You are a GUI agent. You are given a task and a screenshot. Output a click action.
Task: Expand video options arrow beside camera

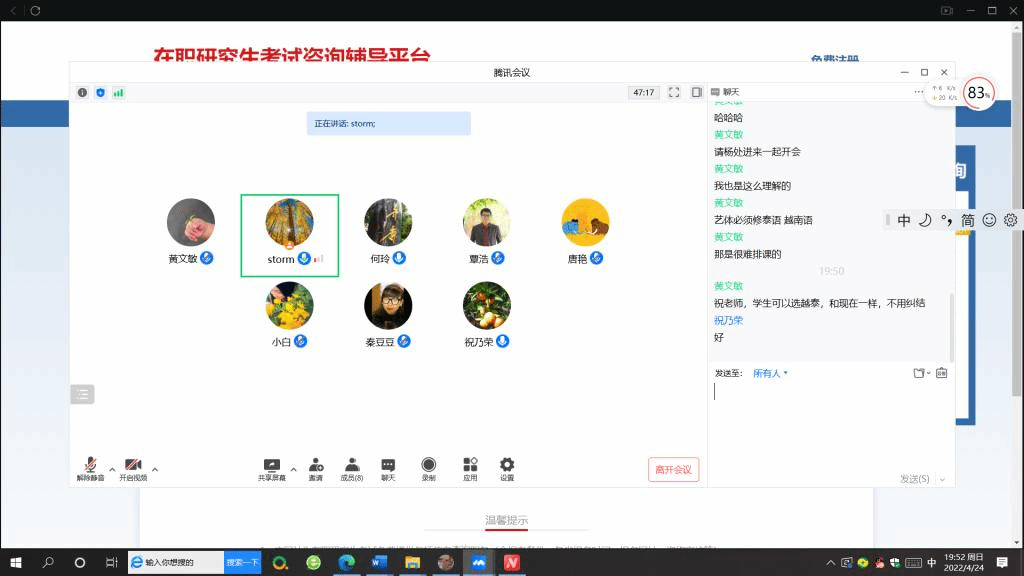pyautogui.click(x=155, y=469)
